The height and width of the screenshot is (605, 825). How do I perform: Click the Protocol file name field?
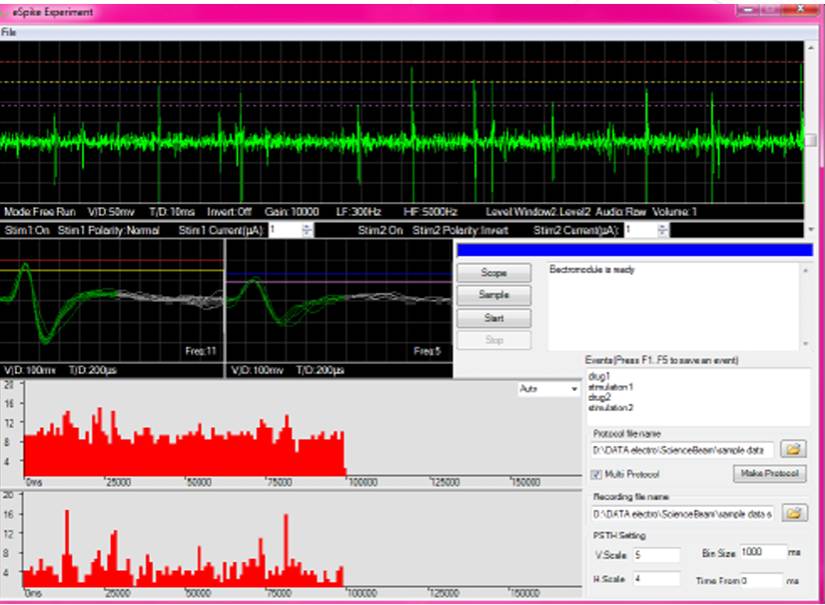pyautogui.click(x=682, y=450)
